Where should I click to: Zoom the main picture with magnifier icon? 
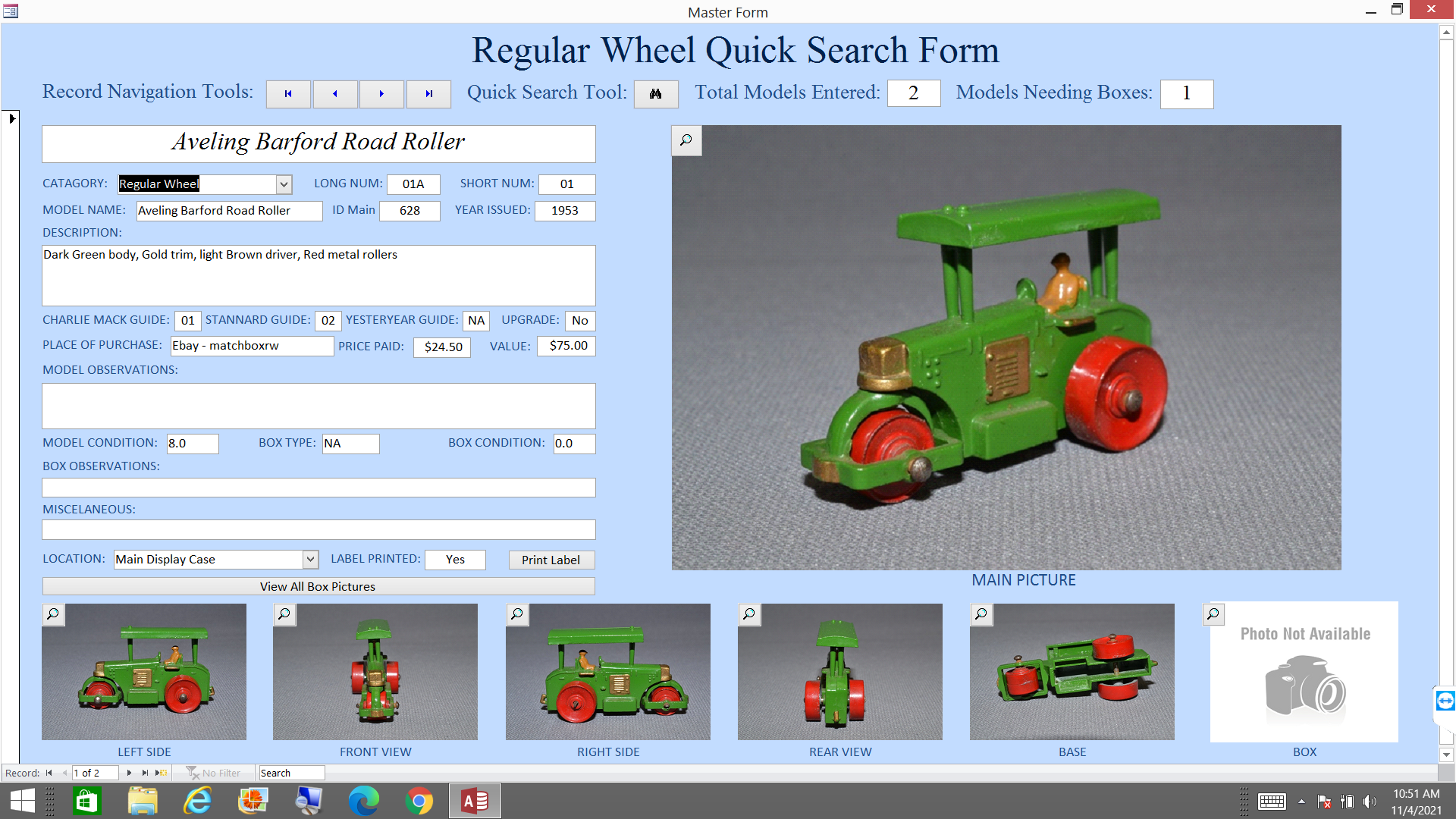(686, 140)
